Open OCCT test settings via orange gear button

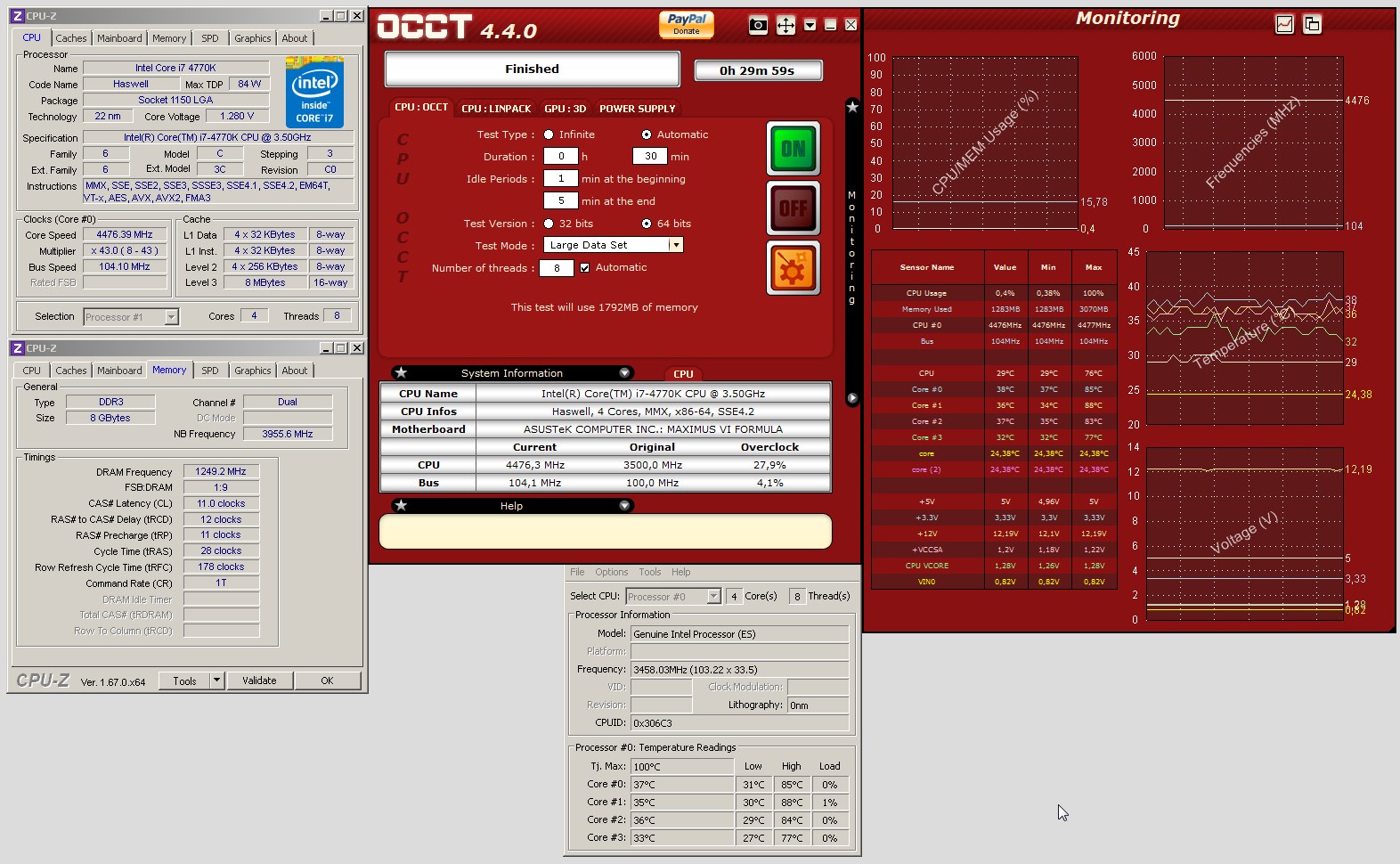[793, 267]
